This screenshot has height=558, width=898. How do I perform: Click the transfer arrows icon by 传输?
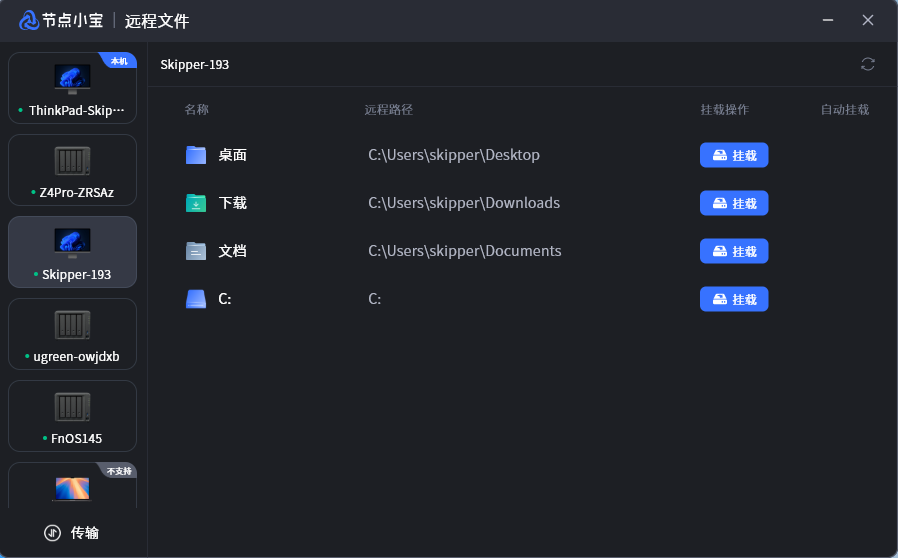[x=53, y=533]
